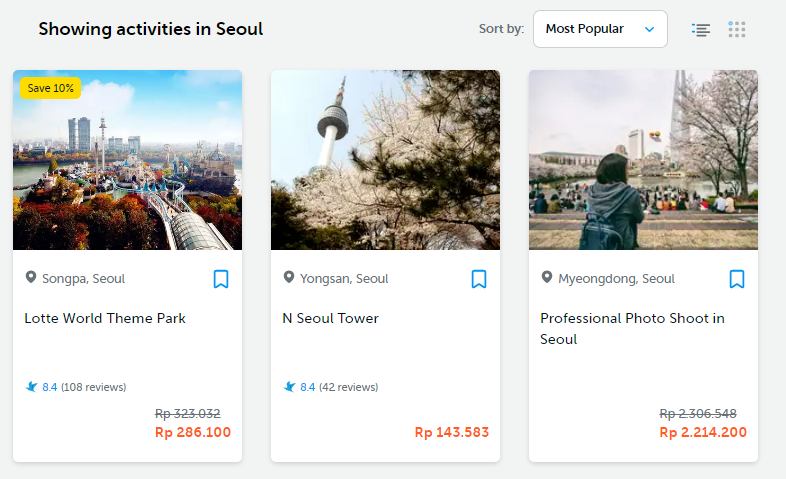Click the Lotte World Theme Park title
786x479 pixels.
105,318
